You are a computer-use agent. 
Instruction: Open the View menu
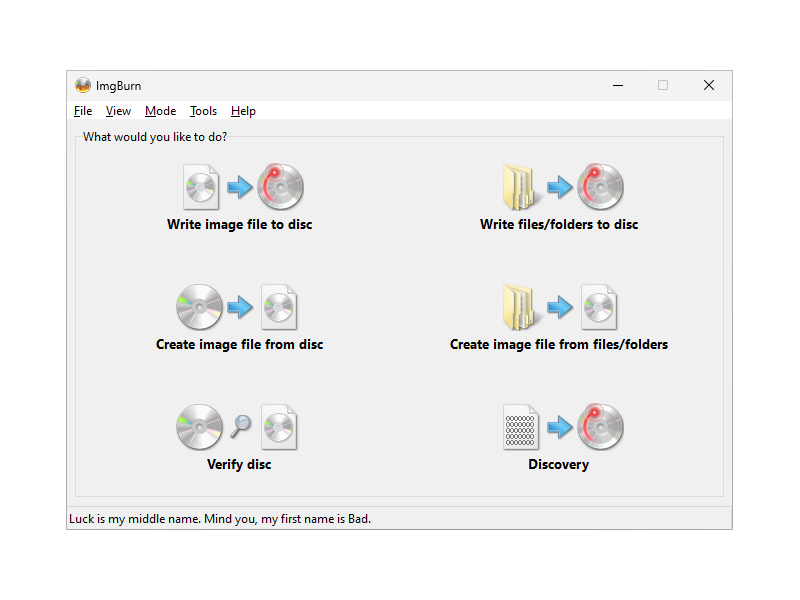118,111
